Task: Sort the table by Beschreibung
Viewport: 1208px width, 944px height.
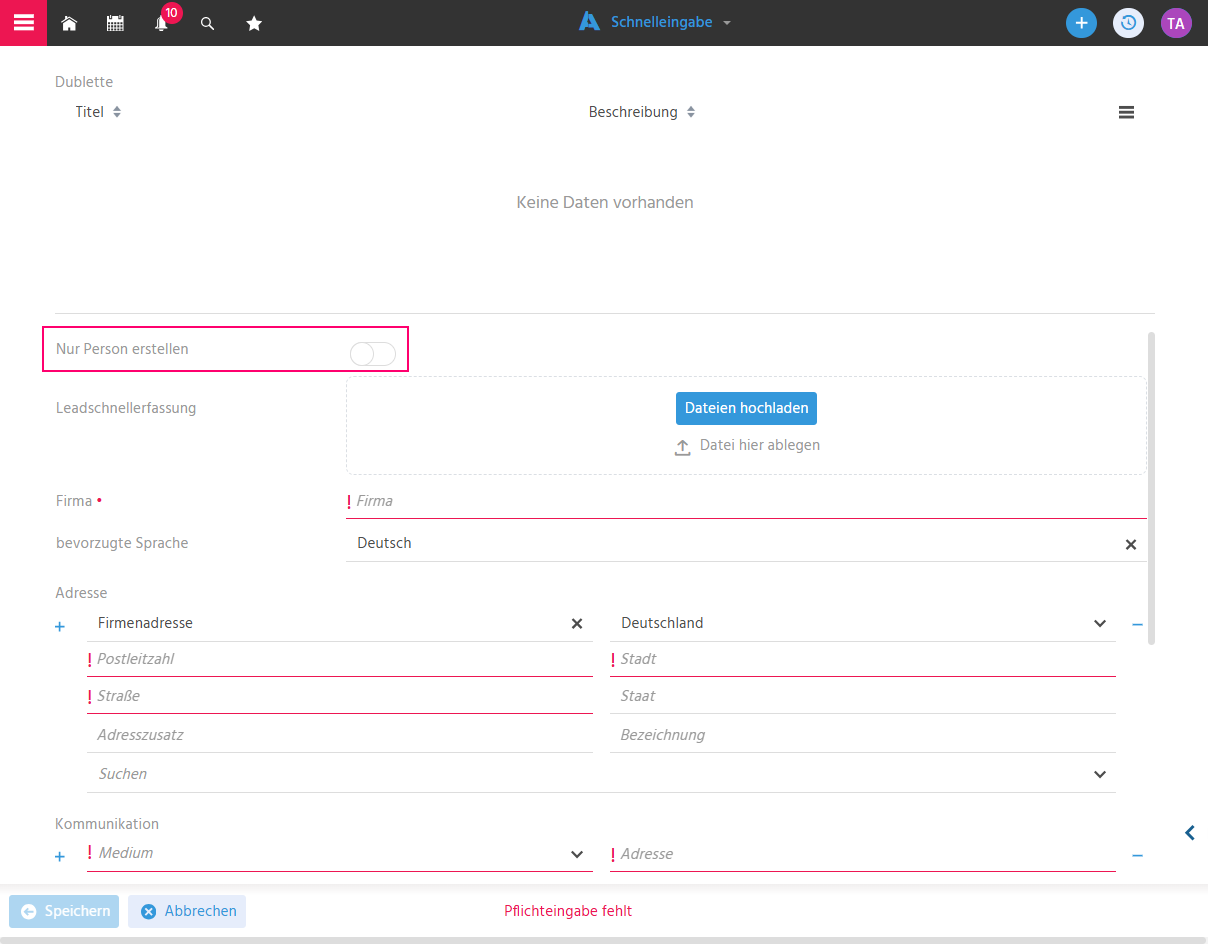Action: click(642, 112)
